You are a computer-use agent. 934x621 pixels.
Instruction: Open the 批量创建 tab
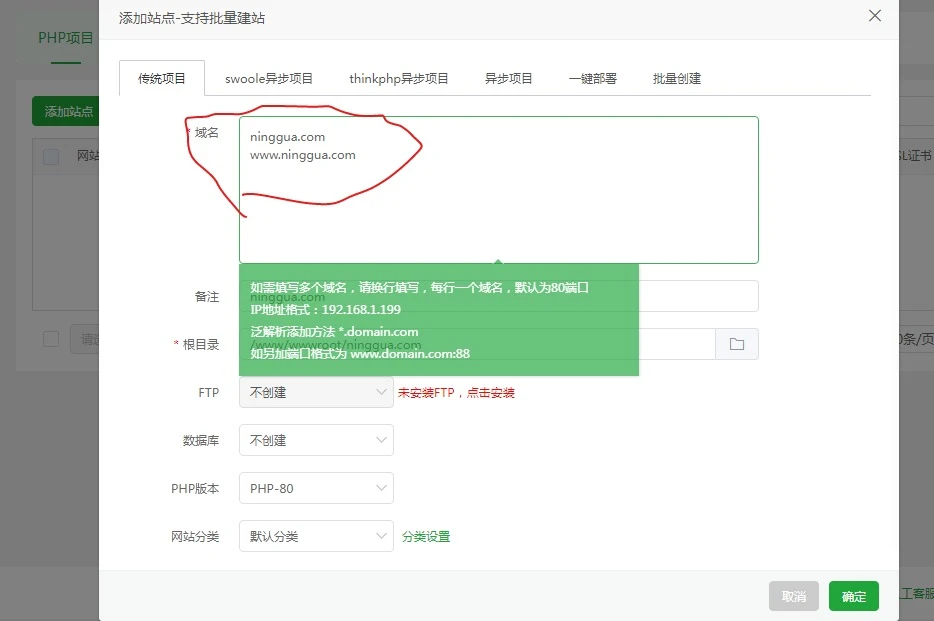(x=677, y=79)
